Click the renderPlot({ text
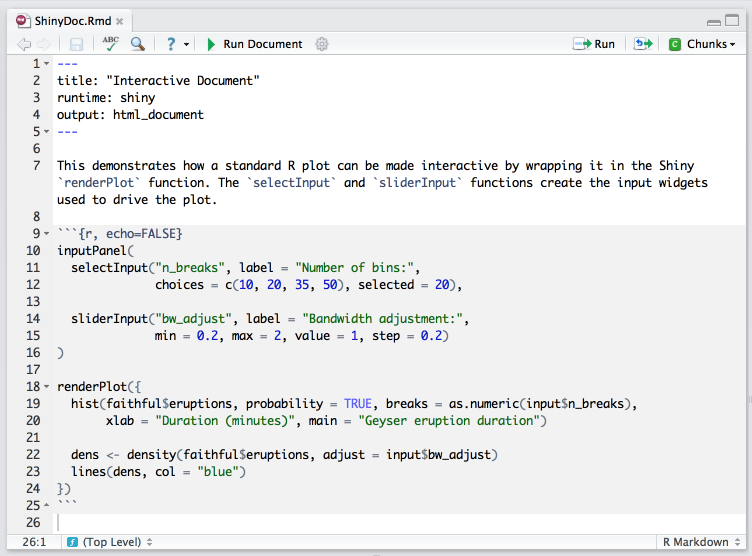 99,387
